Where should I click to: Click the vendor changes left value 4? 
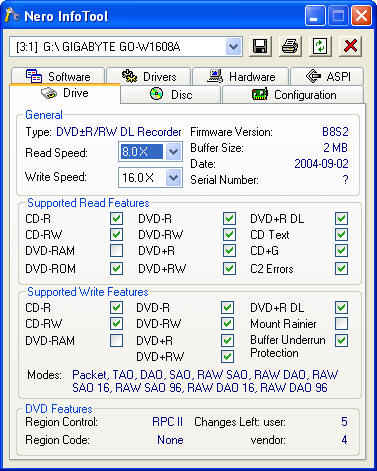[344, 440]
